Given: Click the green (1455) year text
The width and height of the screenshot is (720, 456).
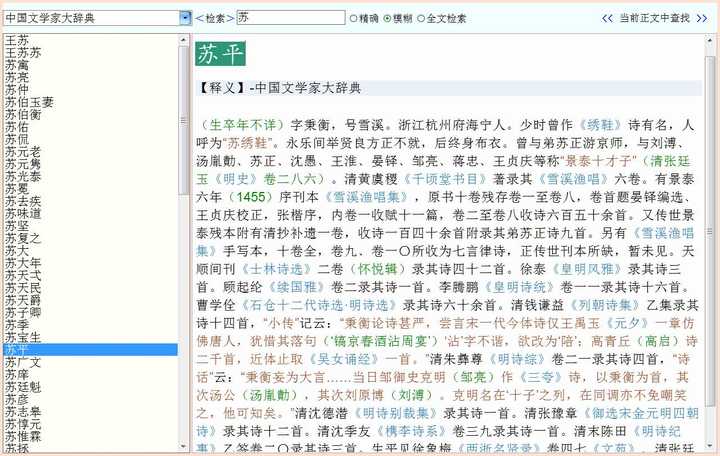Looking at the screenshot, I should pyautogui.click(x=250, y=197).
